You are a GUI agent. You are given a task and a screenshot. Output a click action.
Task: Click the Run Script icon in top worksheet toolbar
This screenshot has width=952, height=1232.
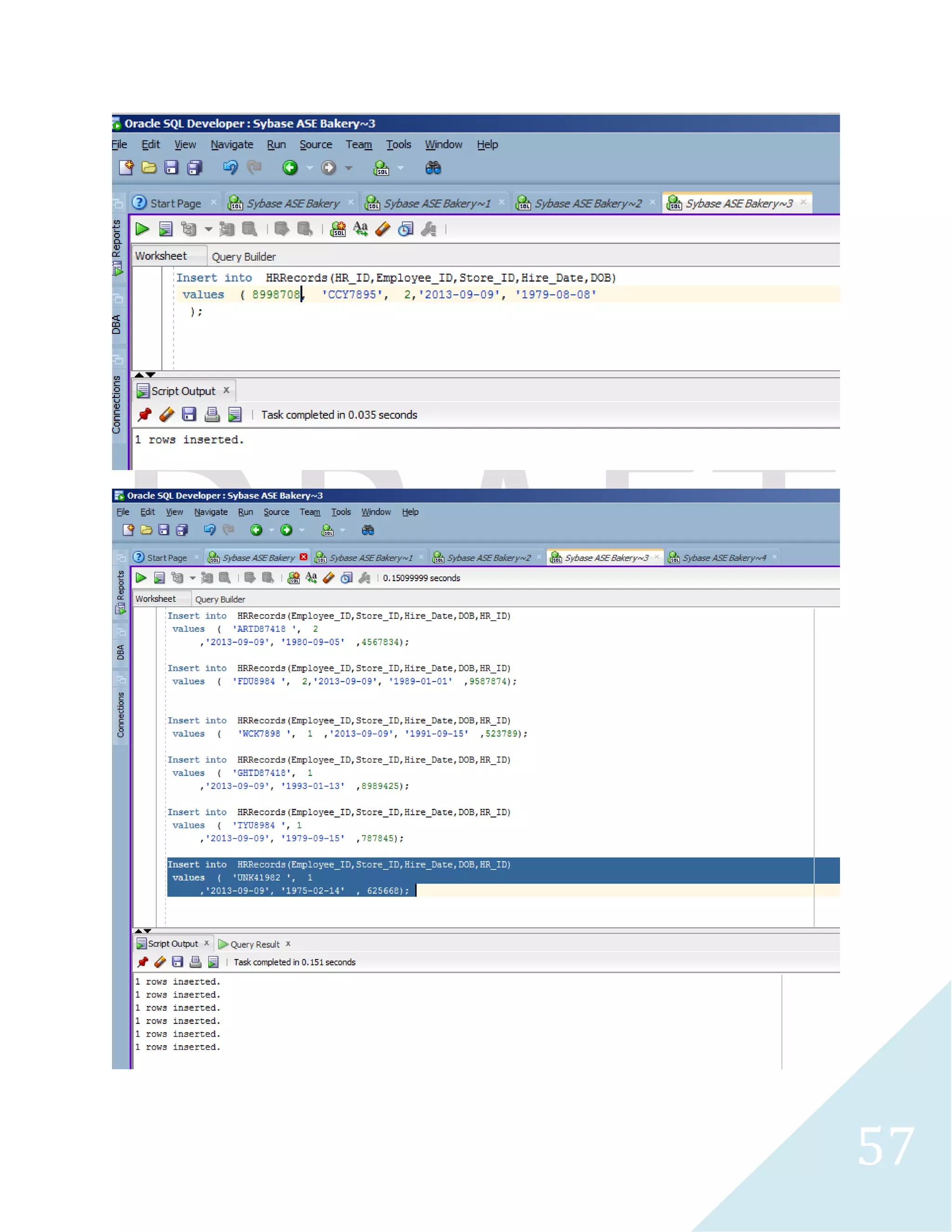166,229
